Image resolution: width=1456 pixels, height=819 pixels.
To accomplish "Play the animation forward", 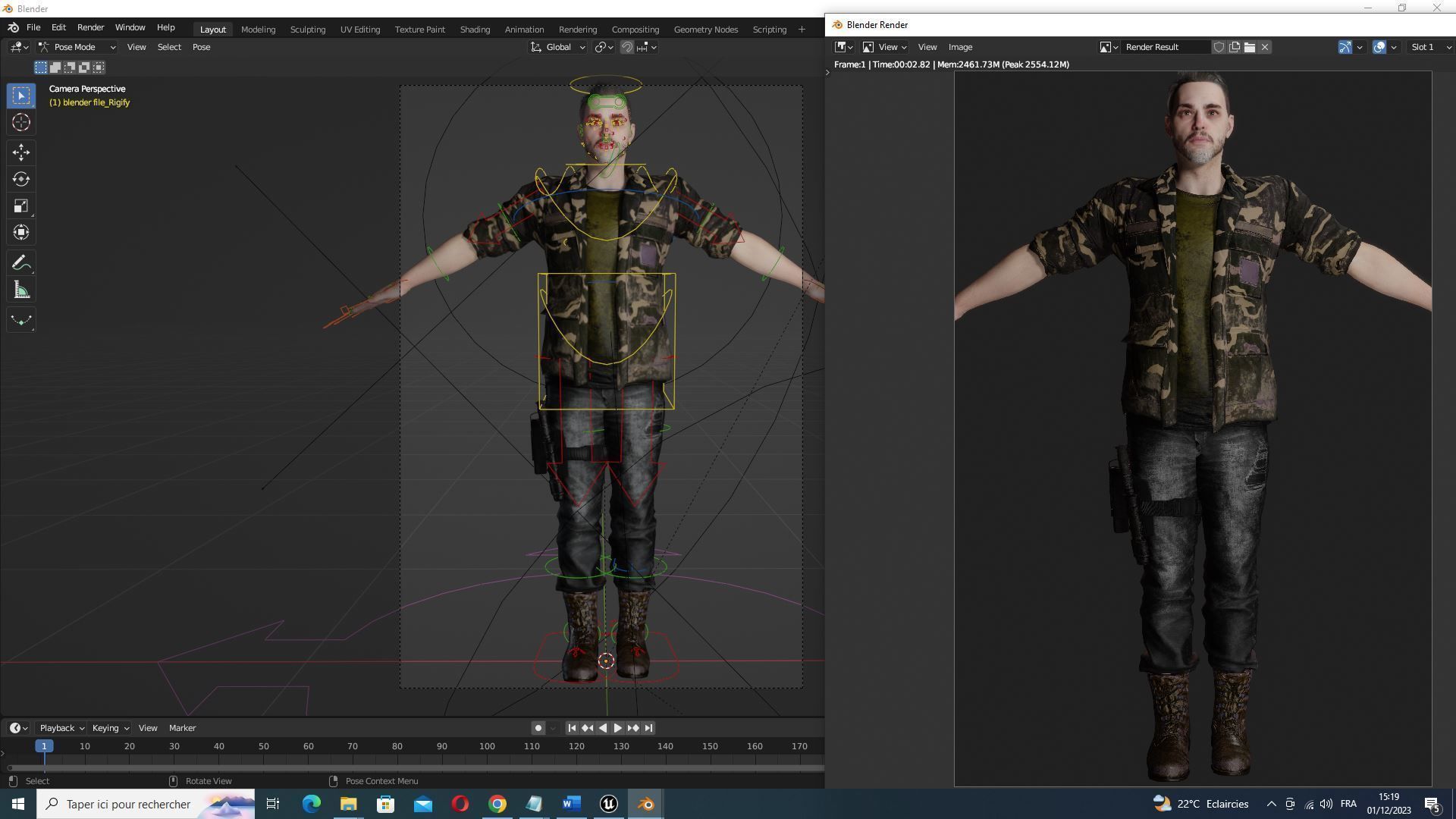I will point(617,728).
